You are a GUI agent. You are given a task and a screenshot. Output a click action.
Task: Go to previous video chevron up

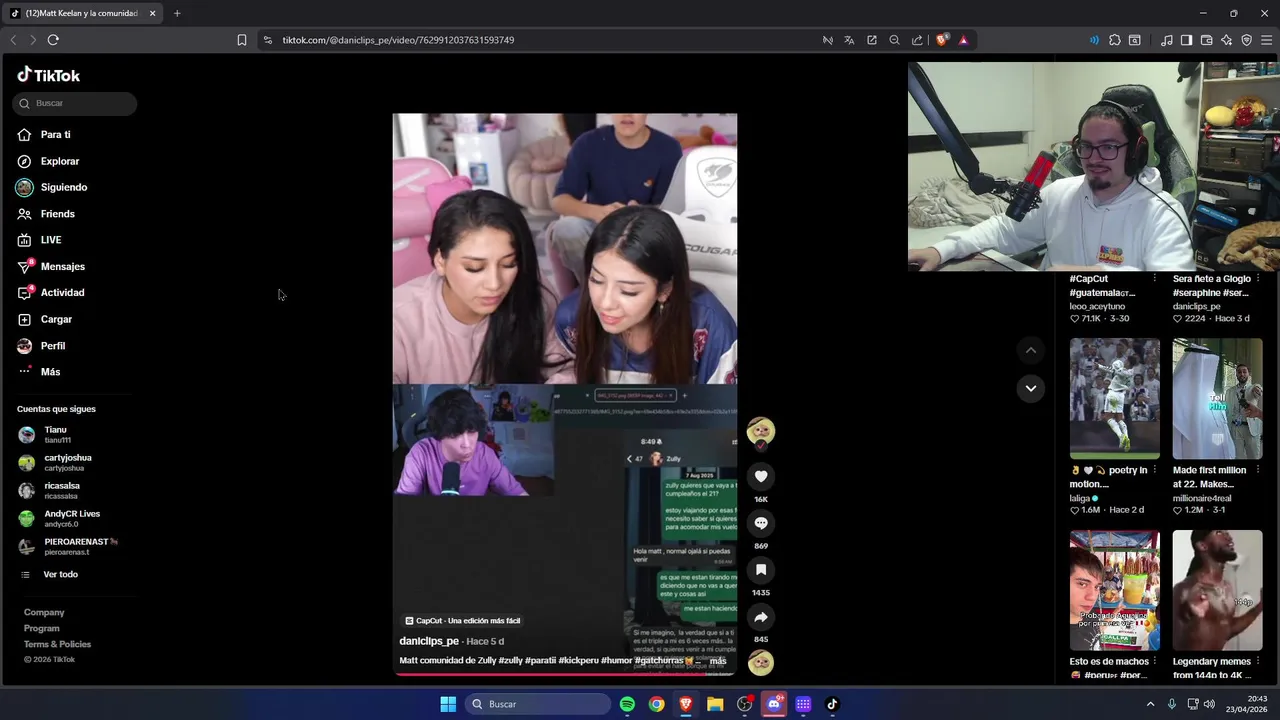tap(1031, 350)
